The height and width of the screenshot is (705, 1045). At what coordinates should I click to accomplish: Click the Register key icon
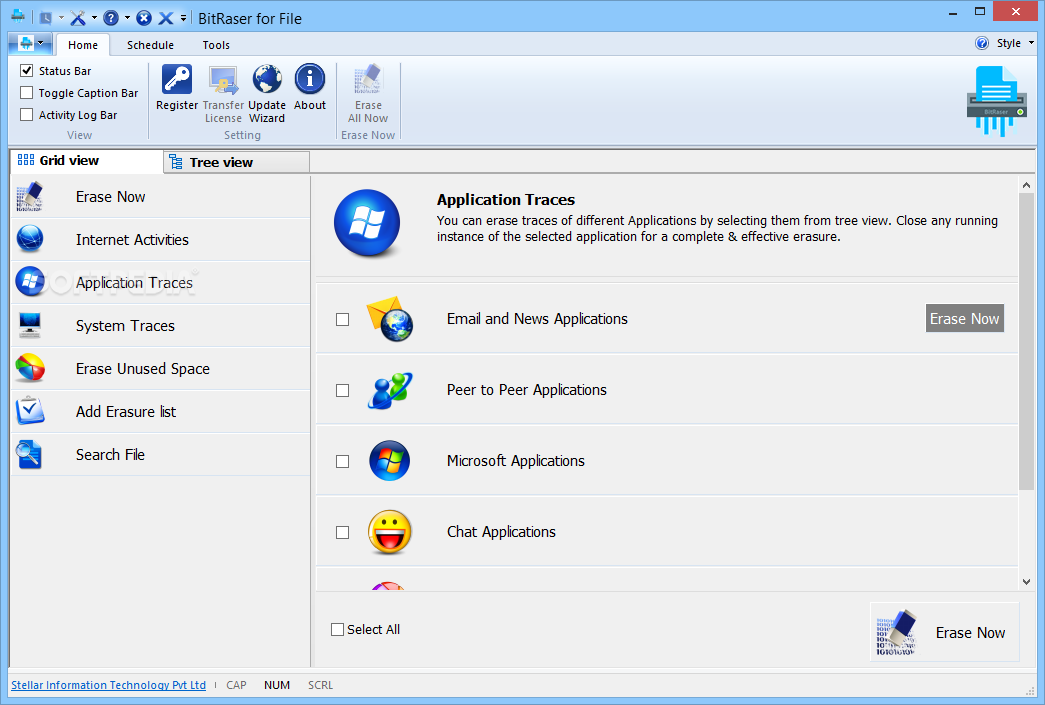pos(177,80)
